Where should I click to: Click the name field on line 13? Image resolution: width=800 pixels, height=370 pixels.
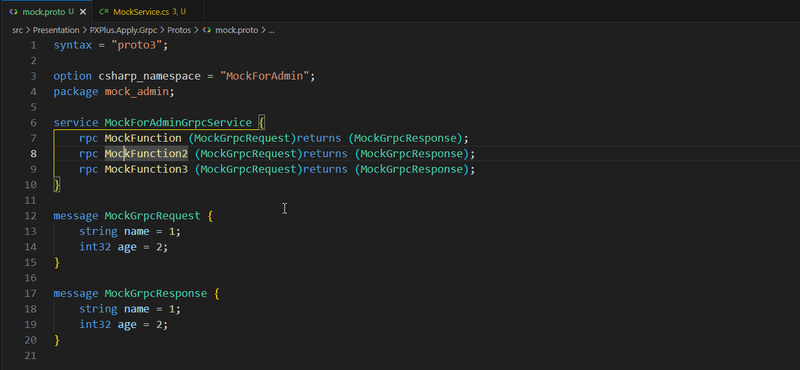[x=136, y=231]
